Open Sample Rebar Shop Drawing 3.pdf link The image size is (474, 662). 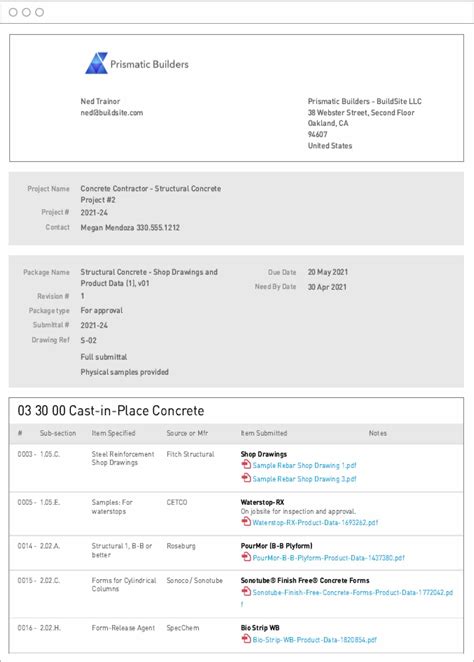[x=304, y=479]
